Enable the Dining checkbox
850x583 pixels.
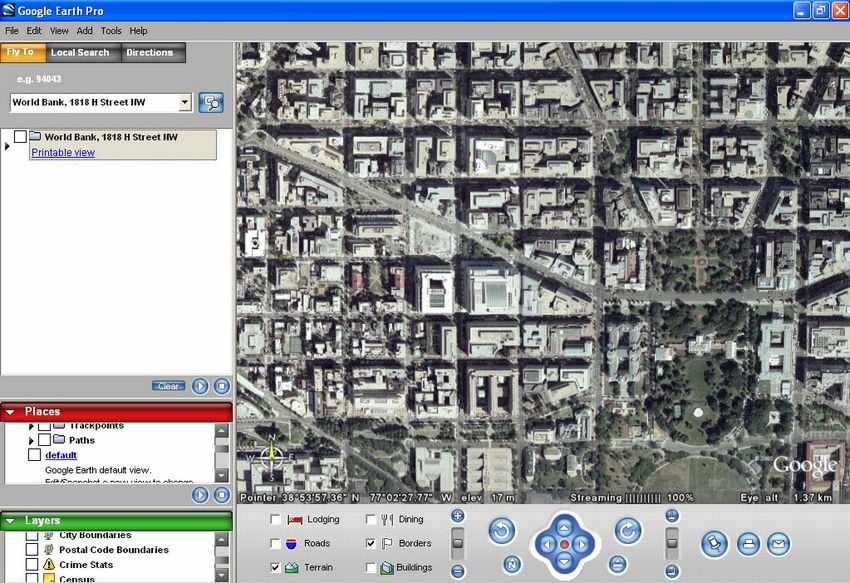click(371, 520)
